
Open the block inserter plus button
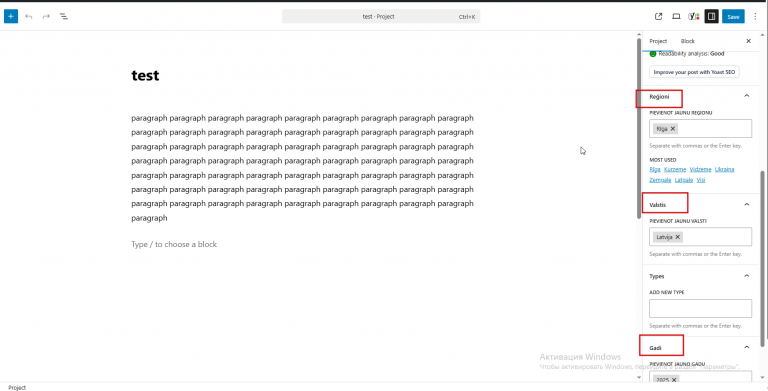click(11, 16)
